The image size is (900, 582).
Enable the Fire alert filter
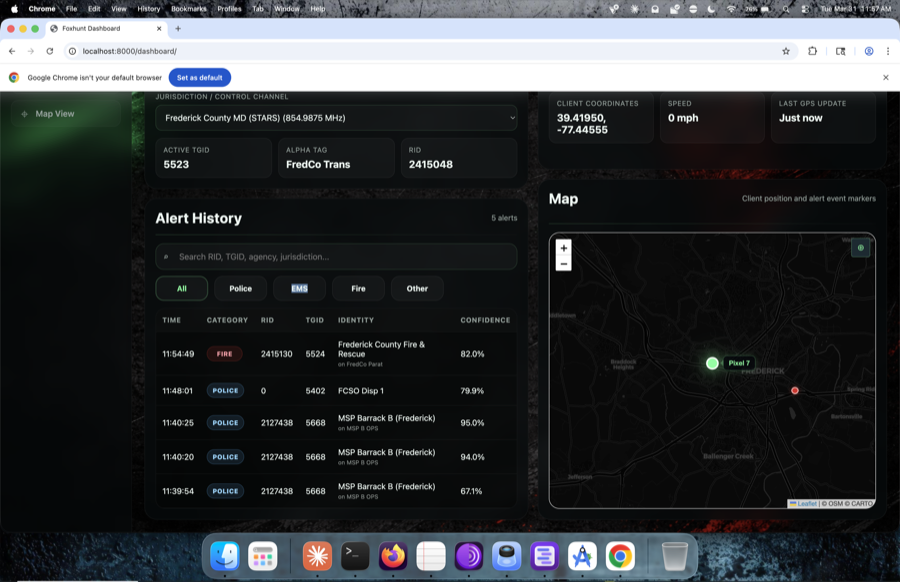[x=357, y=288]
